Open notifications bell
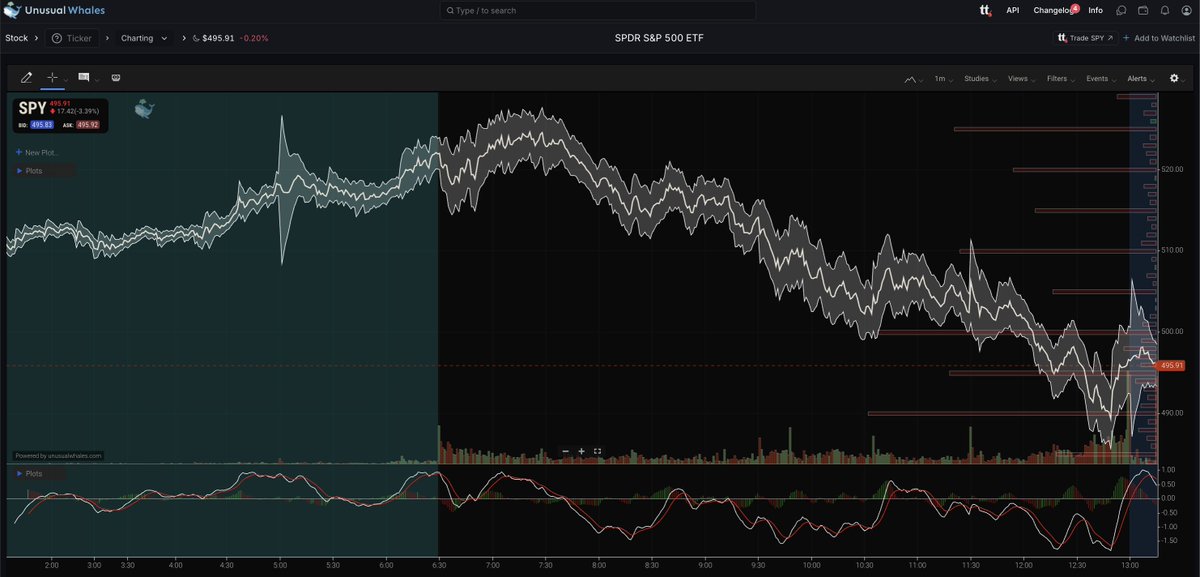1200x577 pixels. coord(1164,10)
